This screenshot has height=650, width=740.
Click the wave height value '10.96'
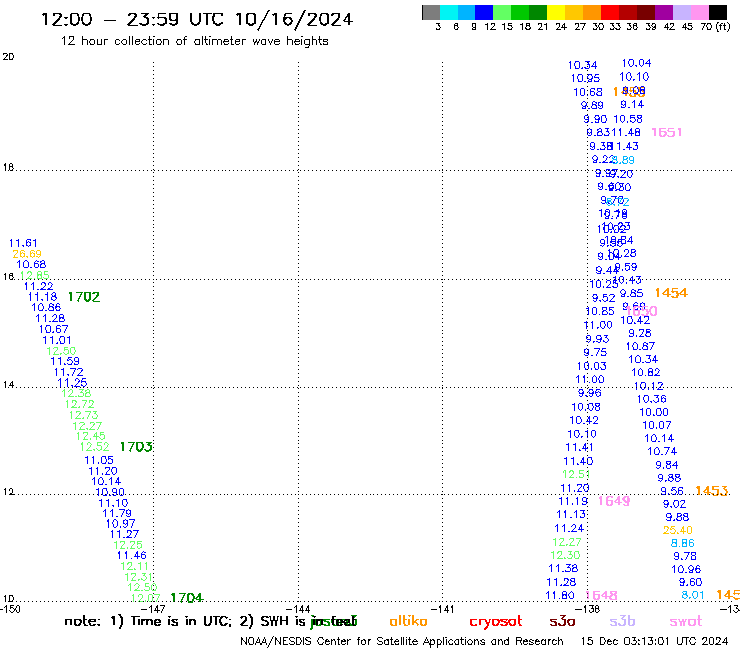(686, 569)
